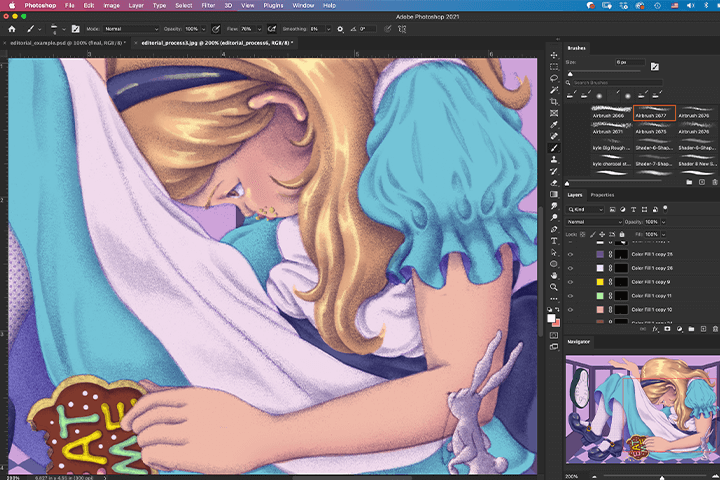Create new brush in Brushes panel
The image size is (720, 480).
(x=702, y=182)
